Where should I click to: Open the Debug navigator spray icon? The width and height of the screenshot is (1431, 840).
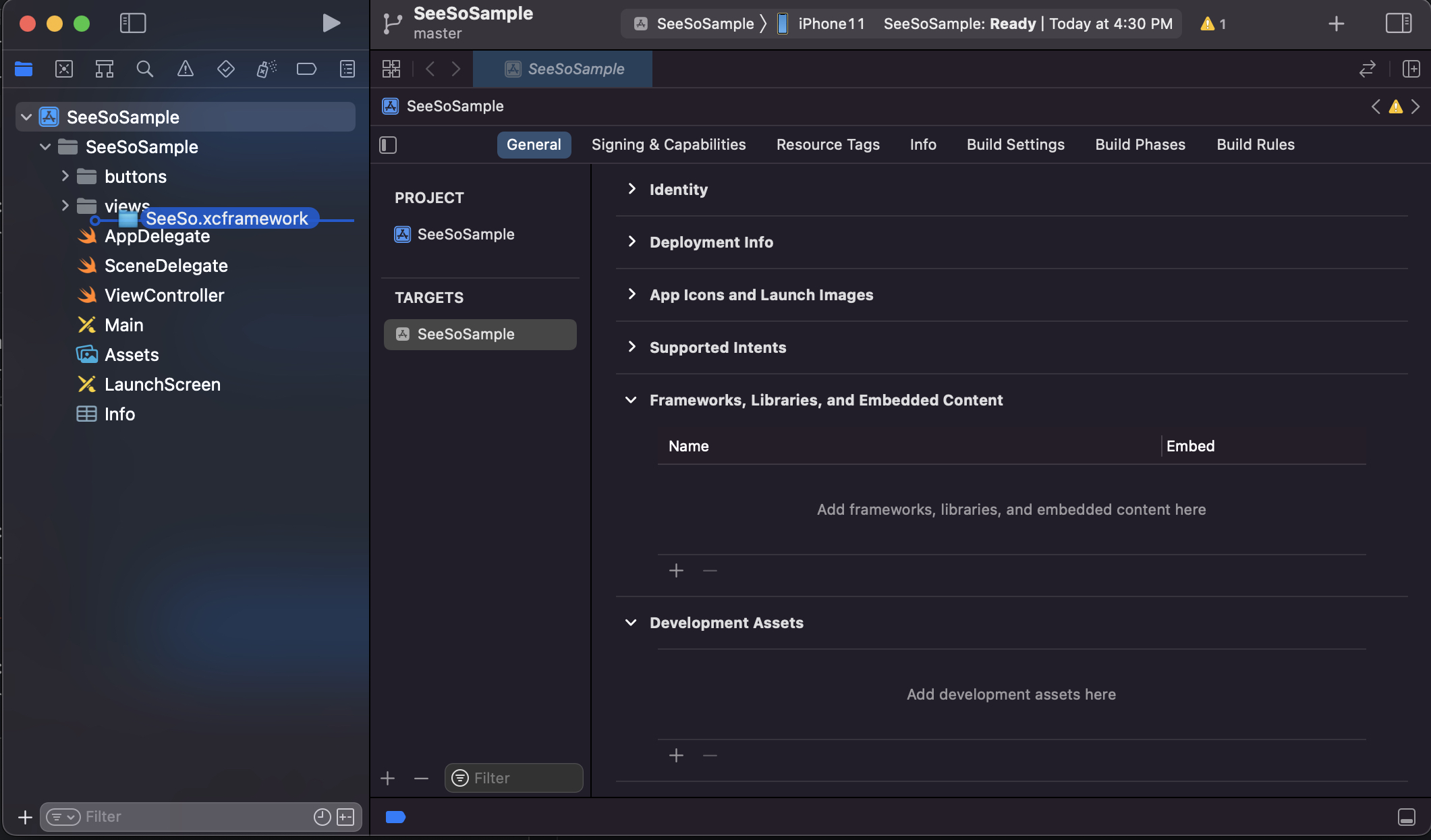click(x=266, y=69)
